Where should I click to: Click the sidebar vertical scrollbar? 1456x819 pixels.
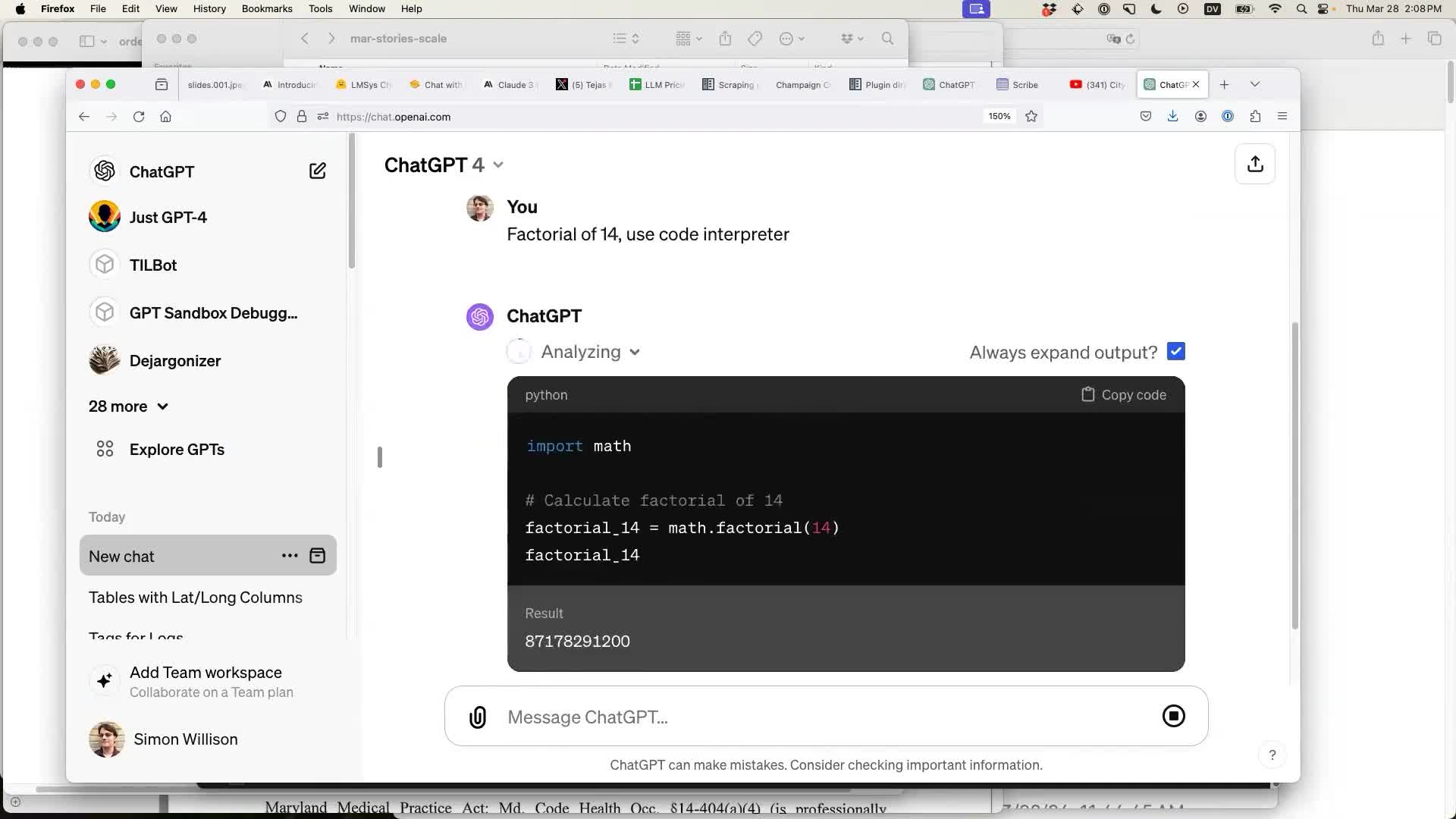pos(352,201)
